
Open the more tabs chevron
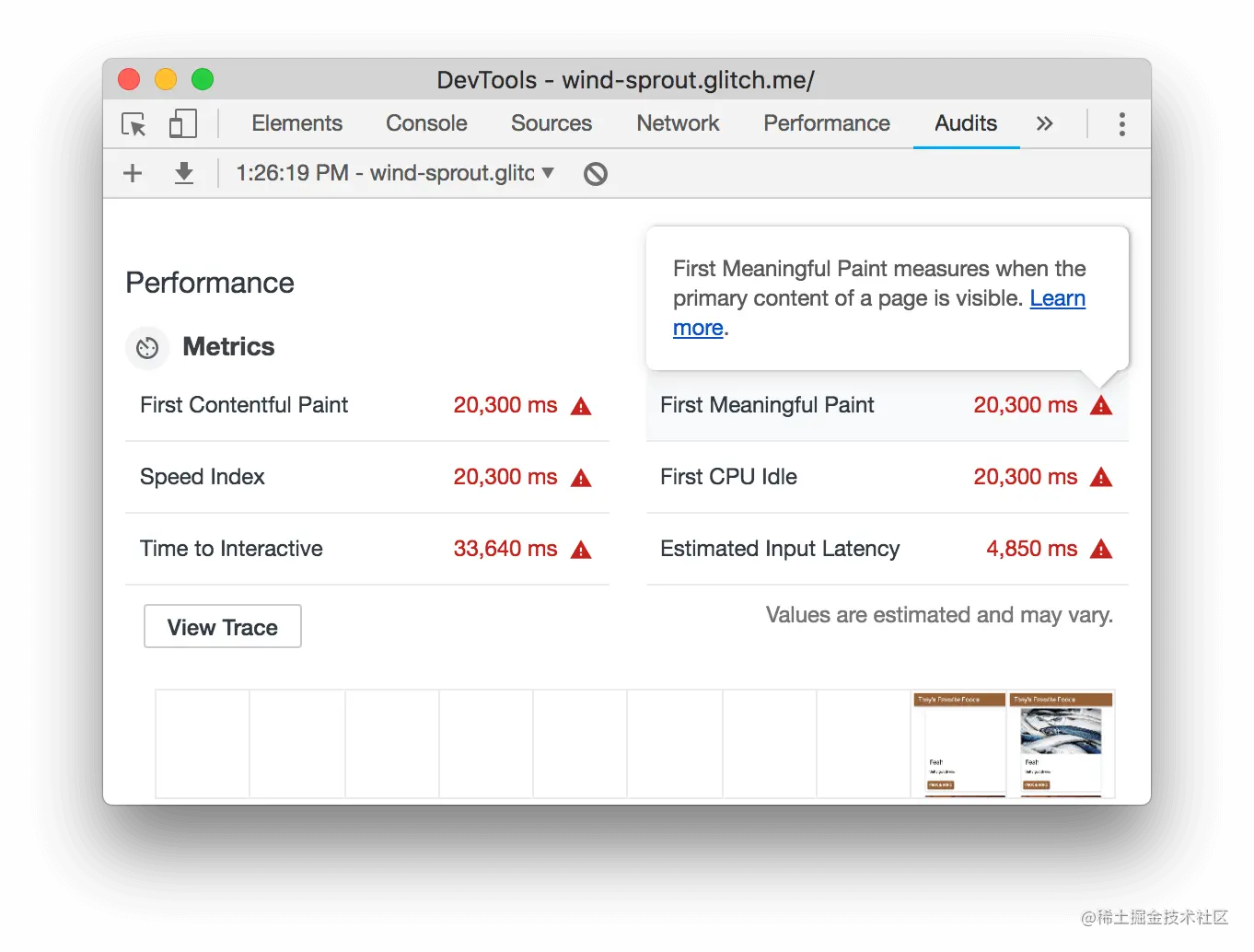1044,123
